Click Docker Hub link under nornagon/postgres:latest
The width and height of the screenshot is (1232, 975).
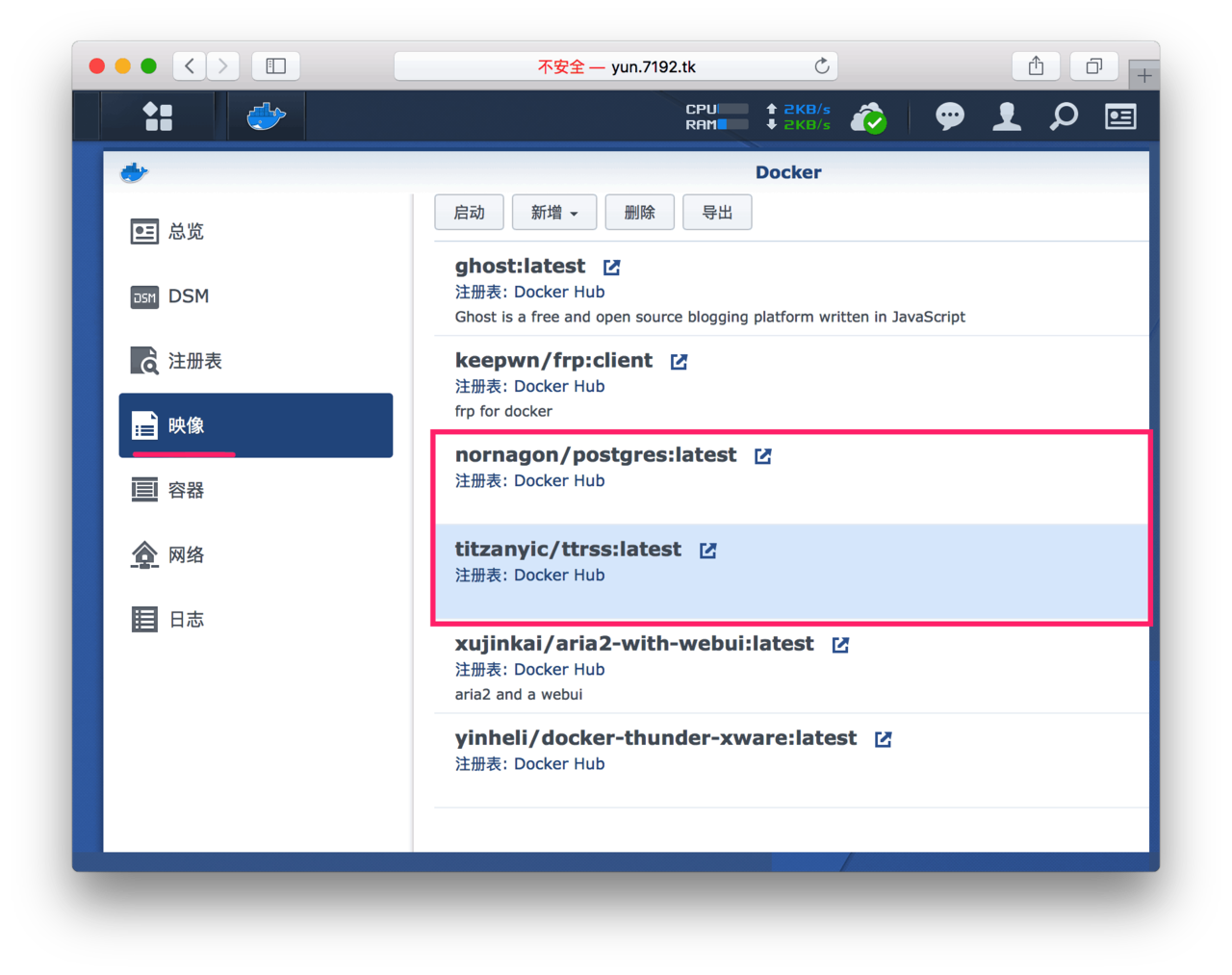(559, 480)
